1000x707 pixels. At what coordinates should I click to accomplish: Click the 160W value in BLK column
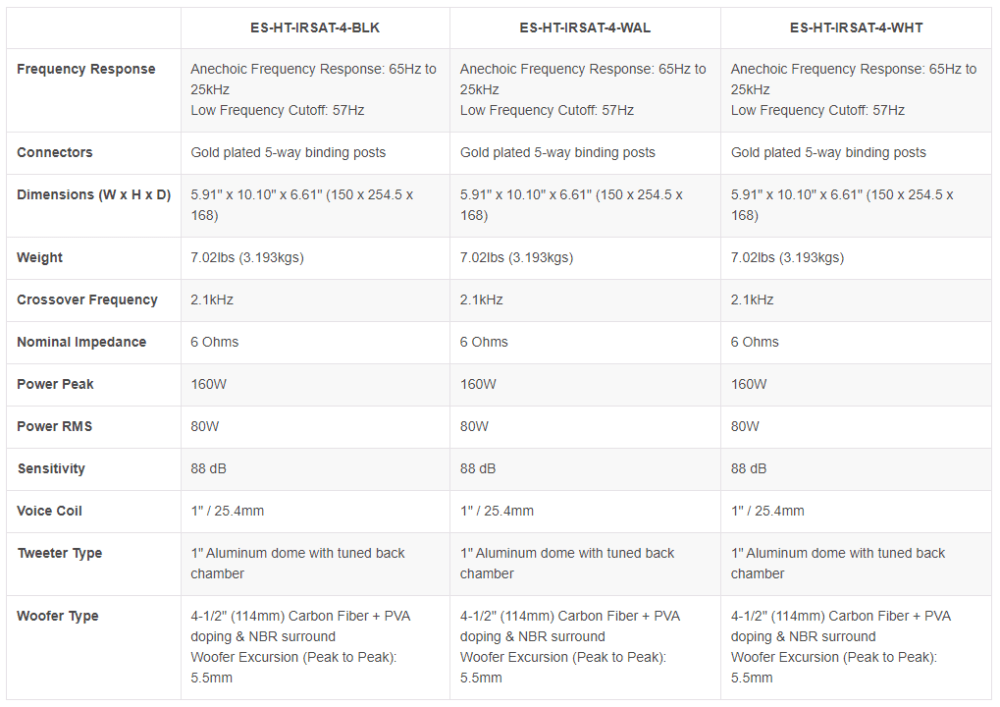point(209,384)
